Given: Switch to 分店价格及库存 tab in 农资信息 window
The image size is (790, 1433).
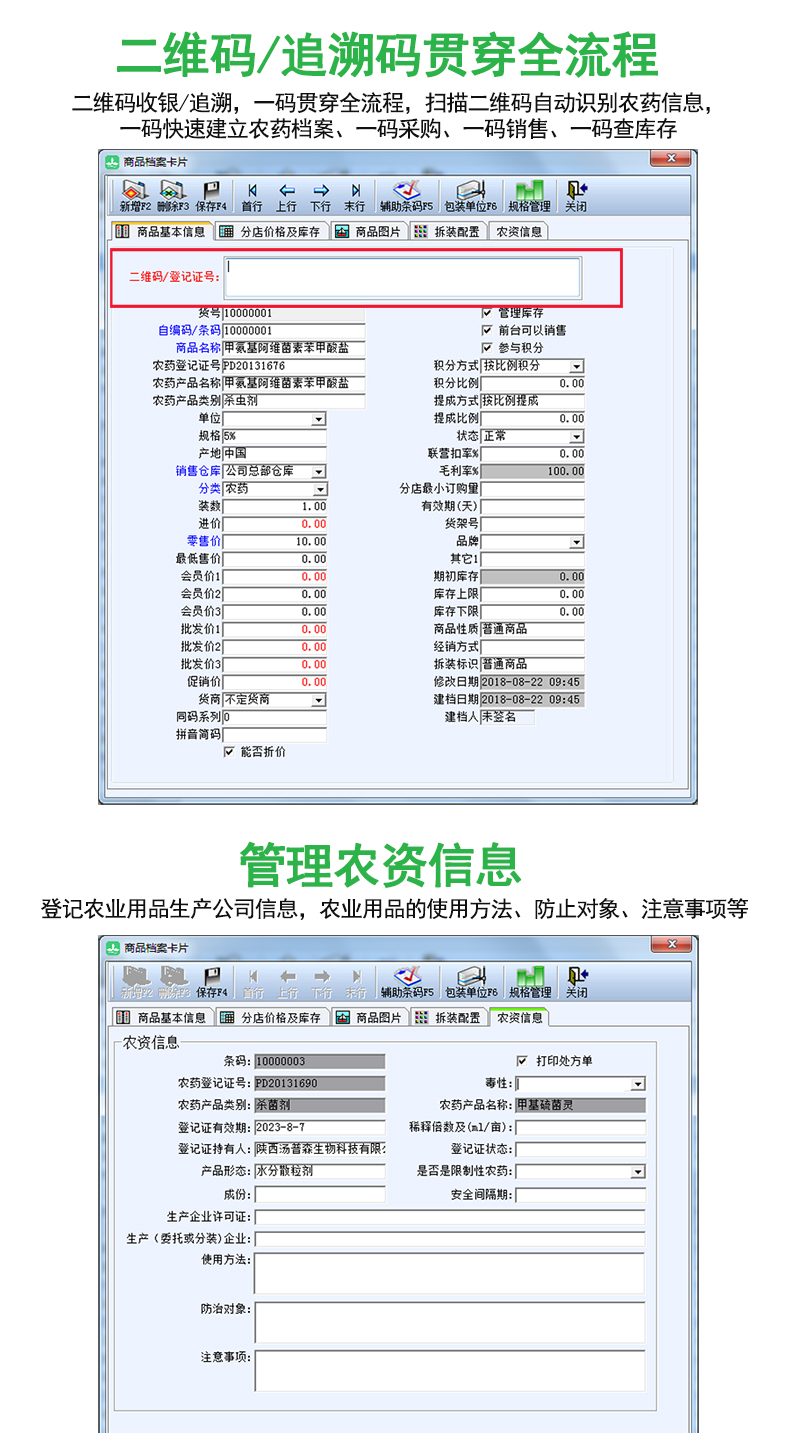Looking at the screenshot, I should [270, 1017].
